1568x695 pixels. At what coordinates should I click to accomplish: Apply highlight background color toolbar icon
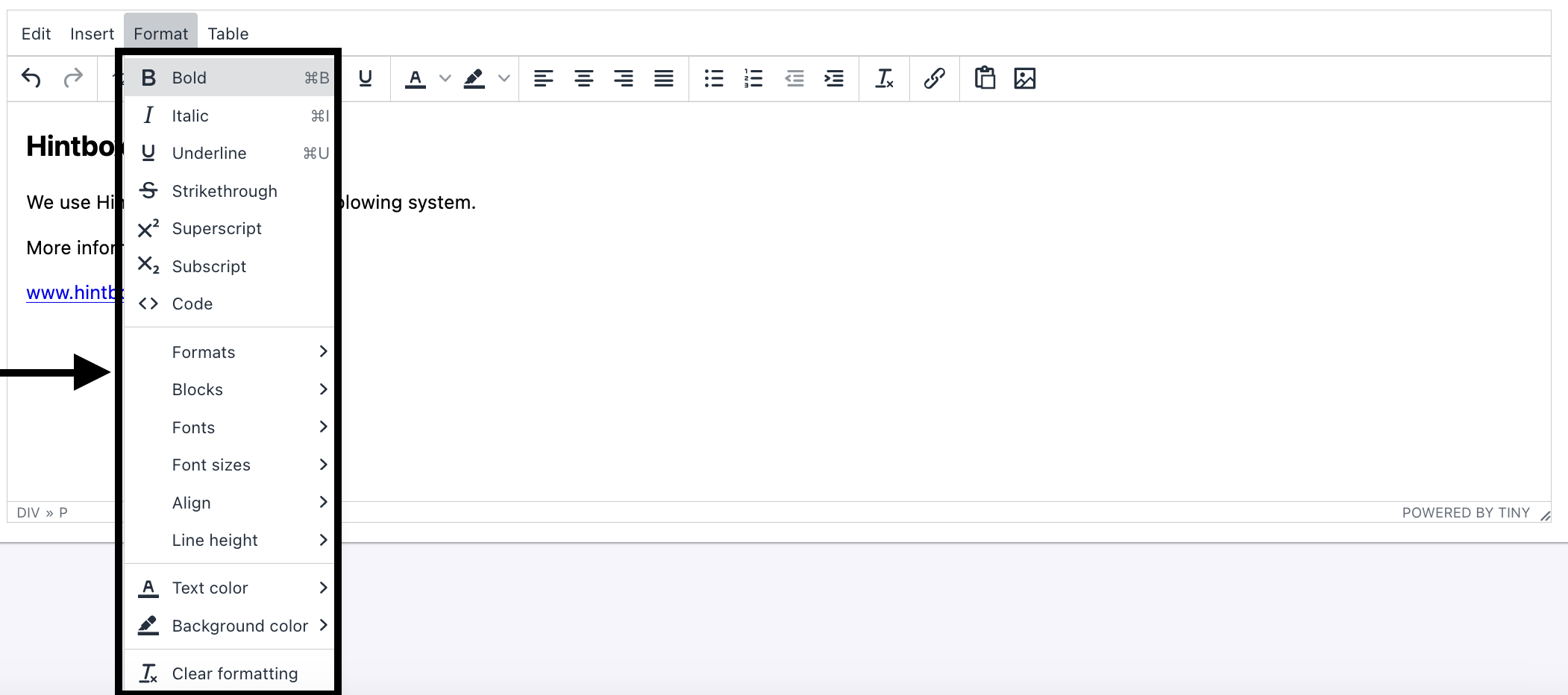click(x=474, y=78)
